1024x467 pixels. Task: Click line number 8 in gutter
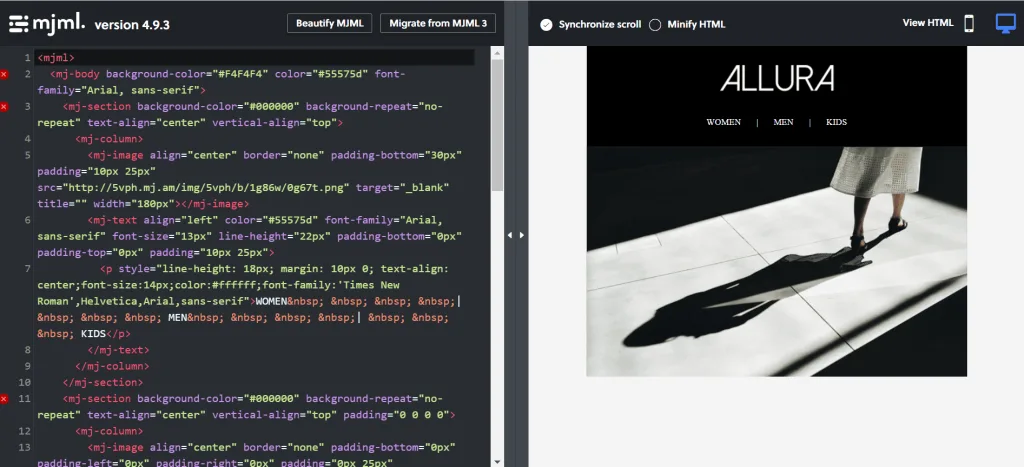[x=27, y=350]
